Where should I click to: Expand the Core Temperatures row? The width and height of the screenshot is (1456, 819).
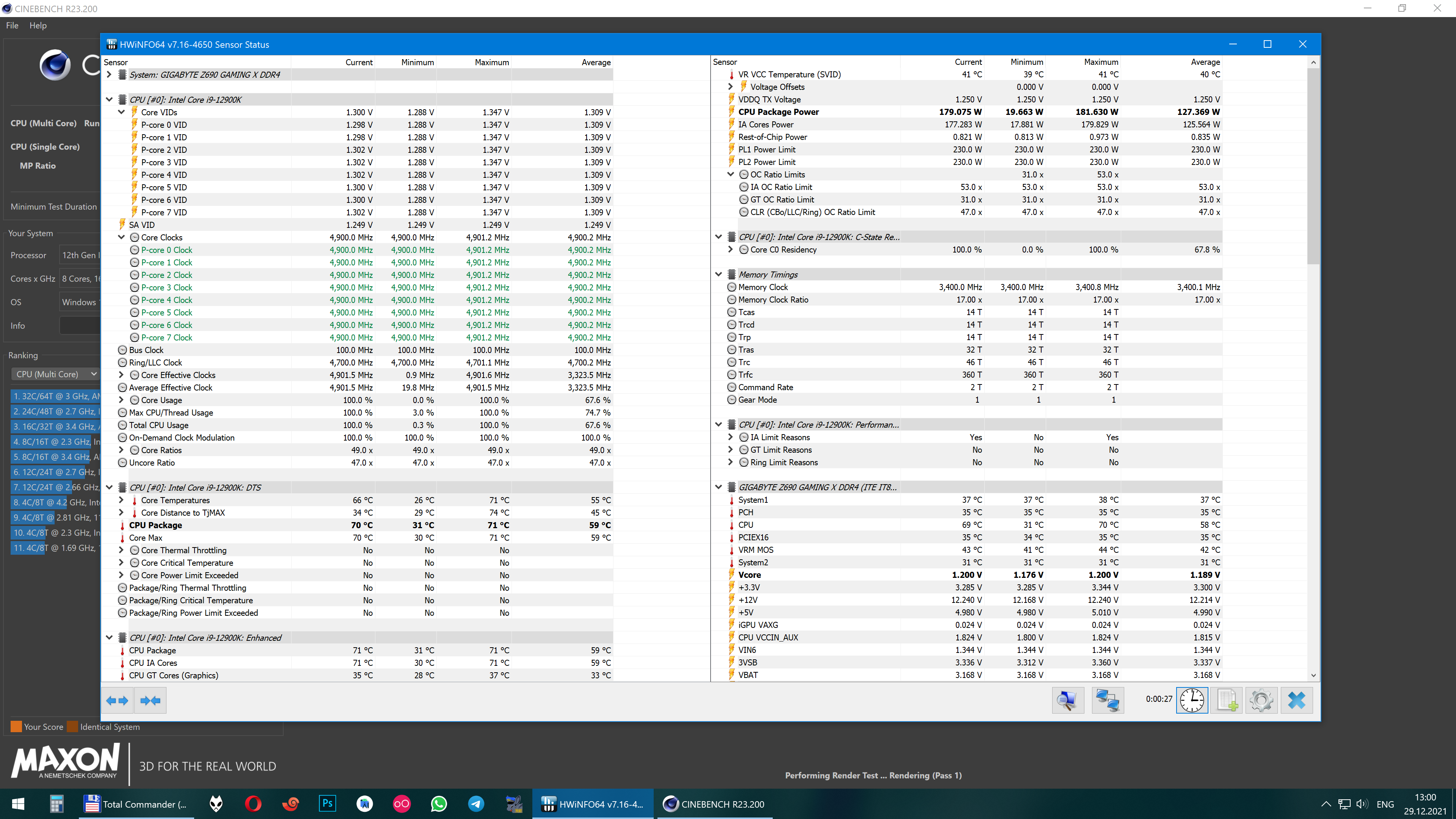[x=121, y=500]
